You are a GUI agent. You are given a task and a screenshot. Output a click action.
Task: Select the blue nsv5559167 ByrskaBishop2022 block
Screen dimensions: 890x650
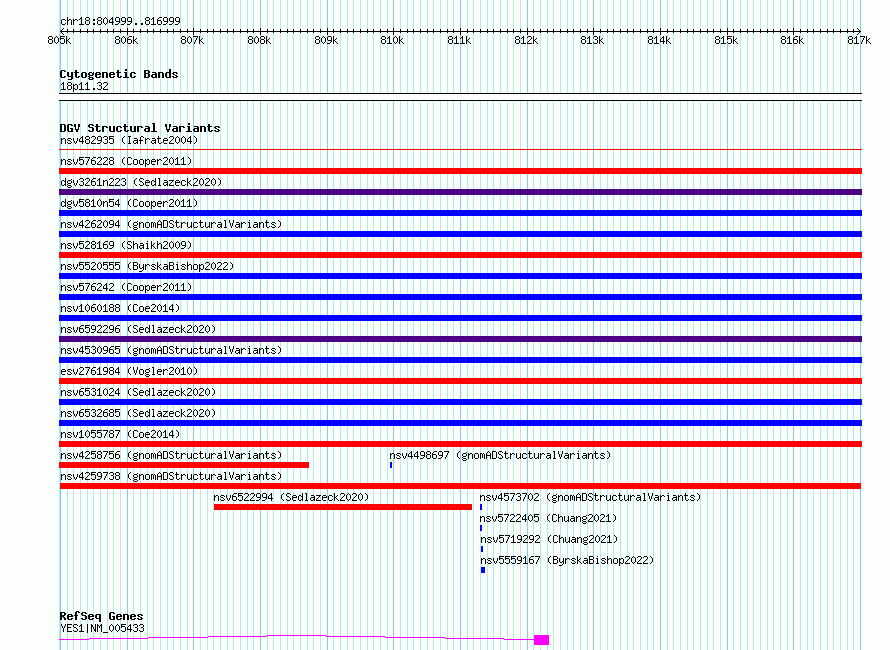[483, 570]
